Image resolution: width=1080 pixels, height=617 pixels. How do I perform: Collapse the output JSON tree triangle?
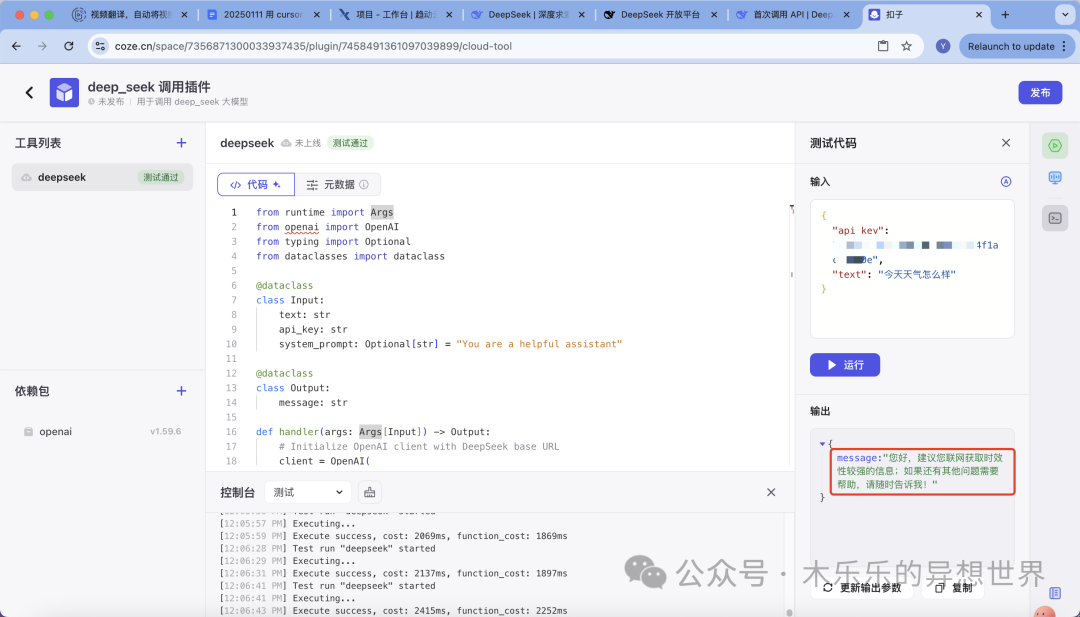[821, 443]
